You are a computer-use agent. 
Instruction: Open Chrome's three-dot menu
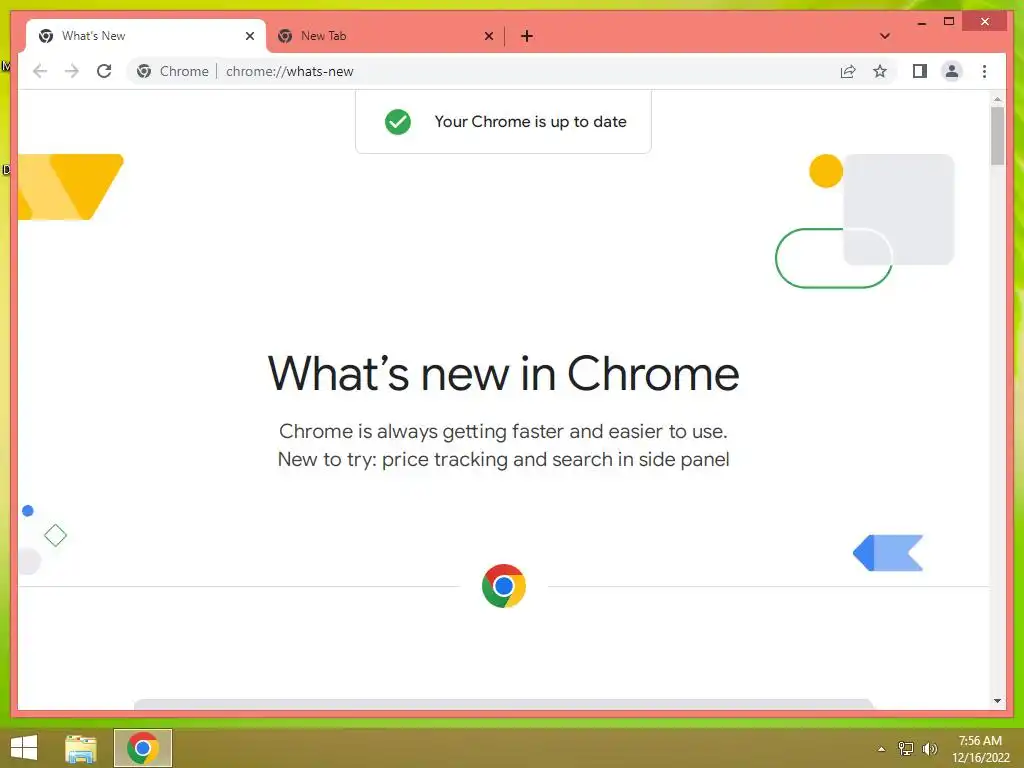tap(984, 71)
